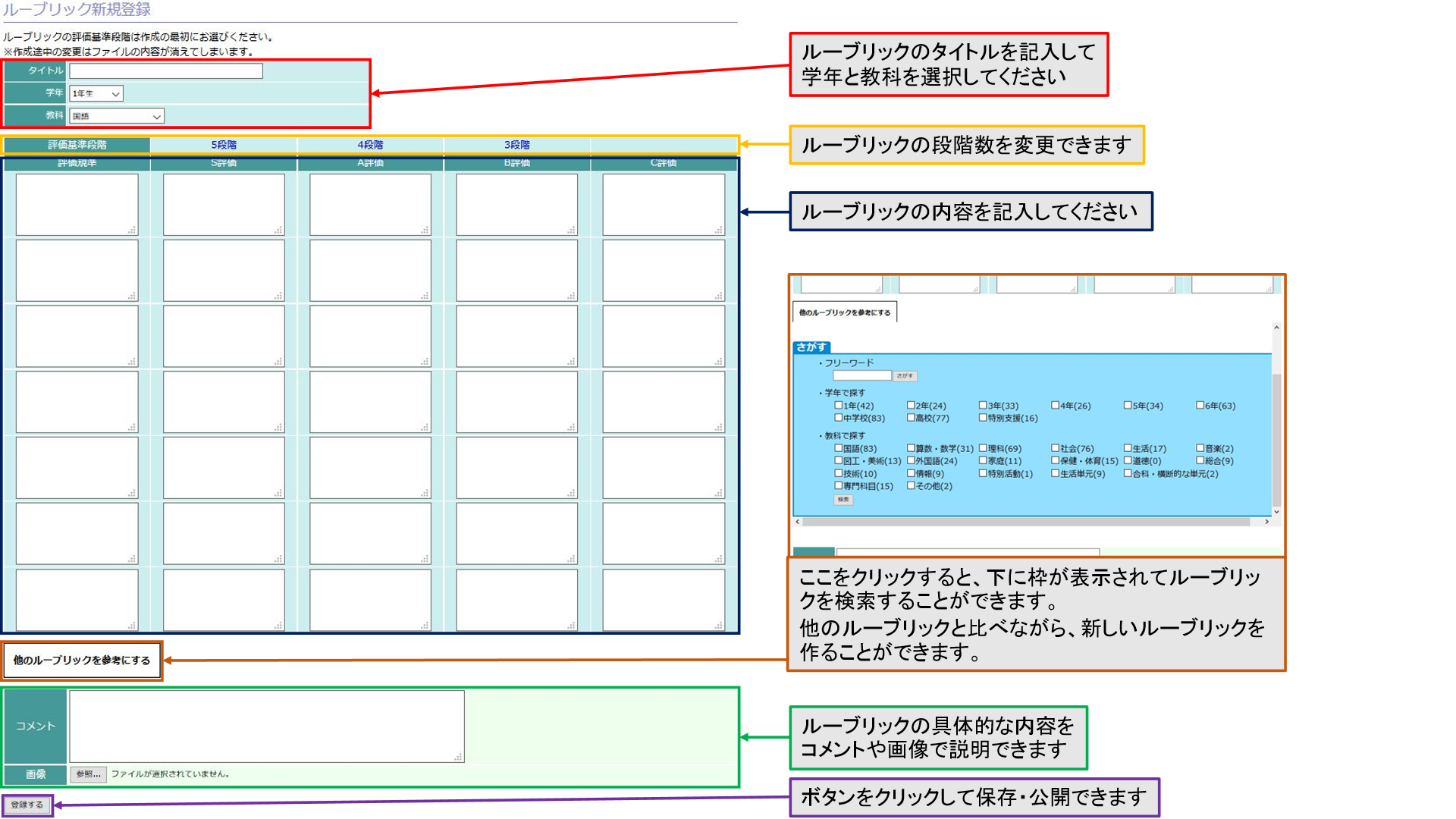Click the さがす button next to the free-word field
Viewport: 1456px width, 819px height.
[x=905, y=376]
